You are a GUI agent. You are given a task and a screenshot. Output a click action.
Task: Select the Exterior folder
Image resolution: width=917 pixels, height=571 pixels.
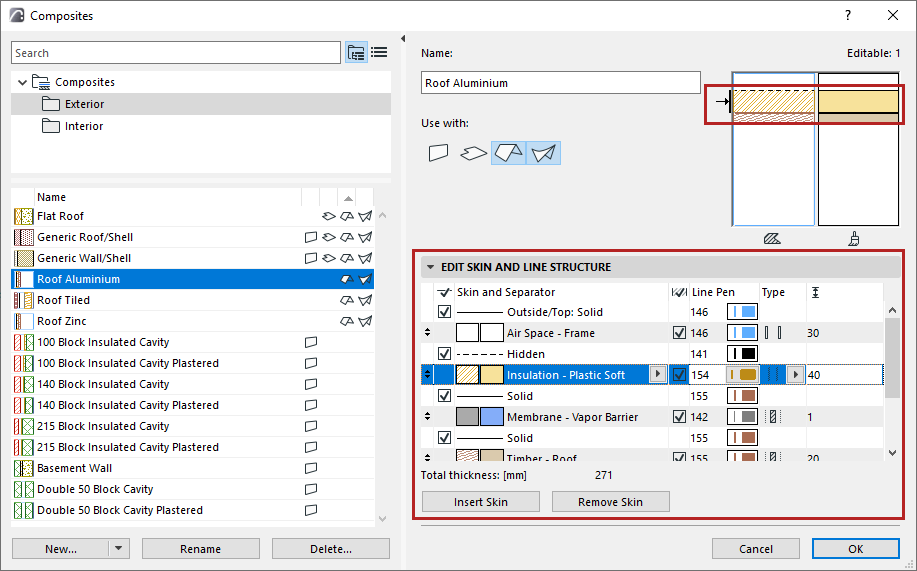(x=201, y=104)
